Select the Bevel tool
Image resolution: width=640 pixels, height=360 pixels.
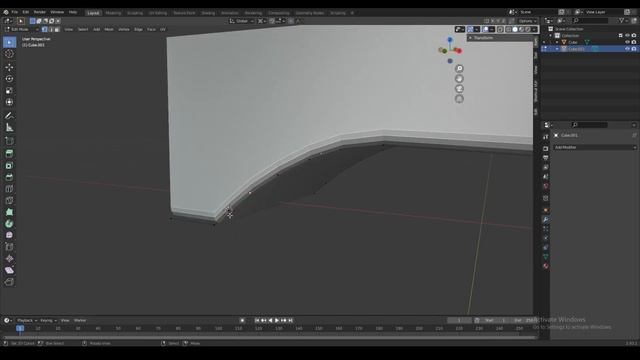[9, 177]
